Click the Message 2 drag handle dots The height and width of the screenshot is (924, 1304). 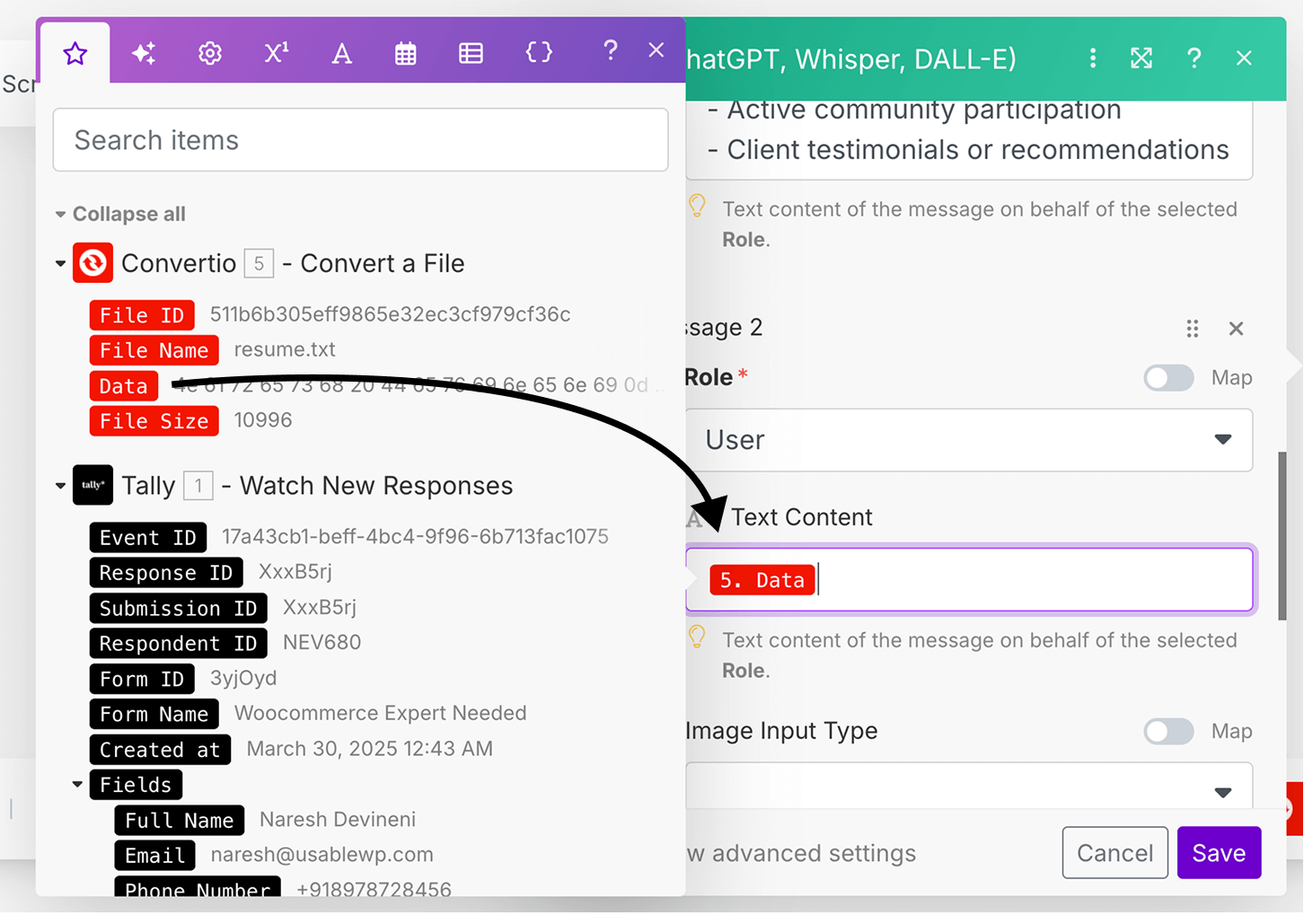(x=1193, y=329)
